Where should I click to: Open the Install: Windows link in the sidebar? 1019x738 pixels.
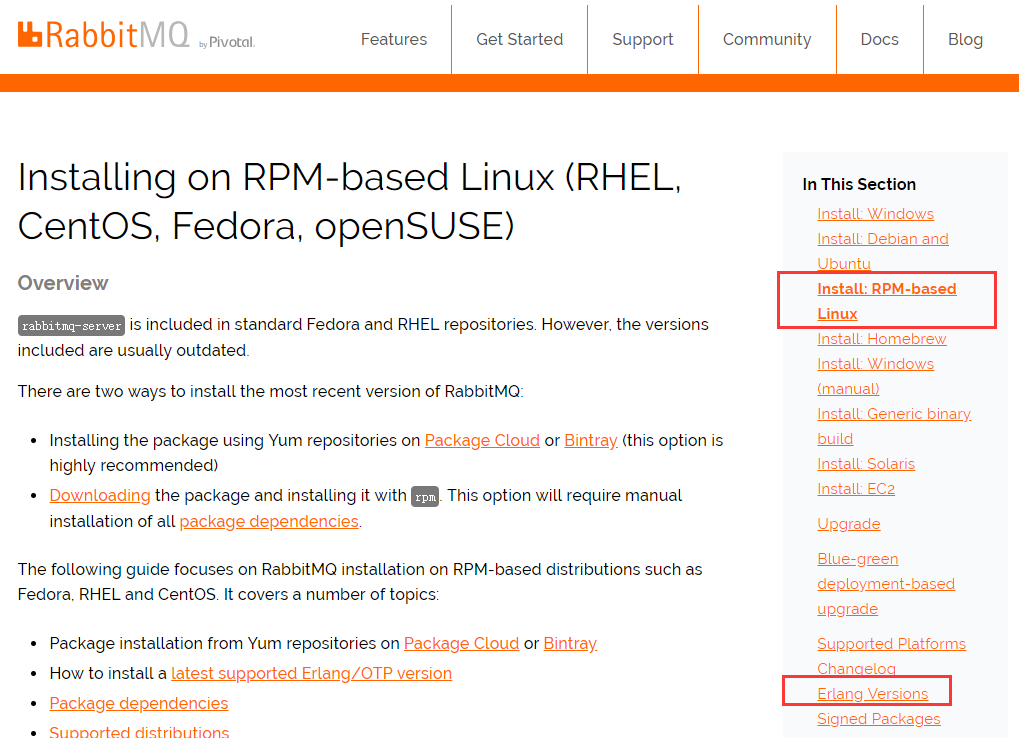pos(875,214)
